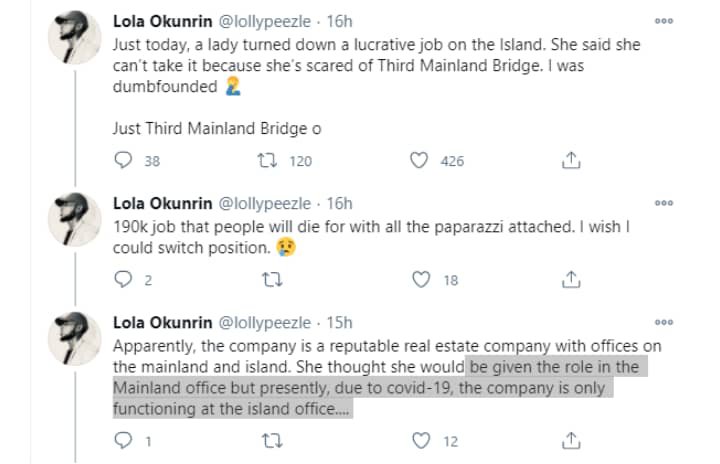Image resolution: width=720 pixels, height=464 pixels.
Task: Share the first tweet about the lucrative job
Action: click(x=571, y=161)
